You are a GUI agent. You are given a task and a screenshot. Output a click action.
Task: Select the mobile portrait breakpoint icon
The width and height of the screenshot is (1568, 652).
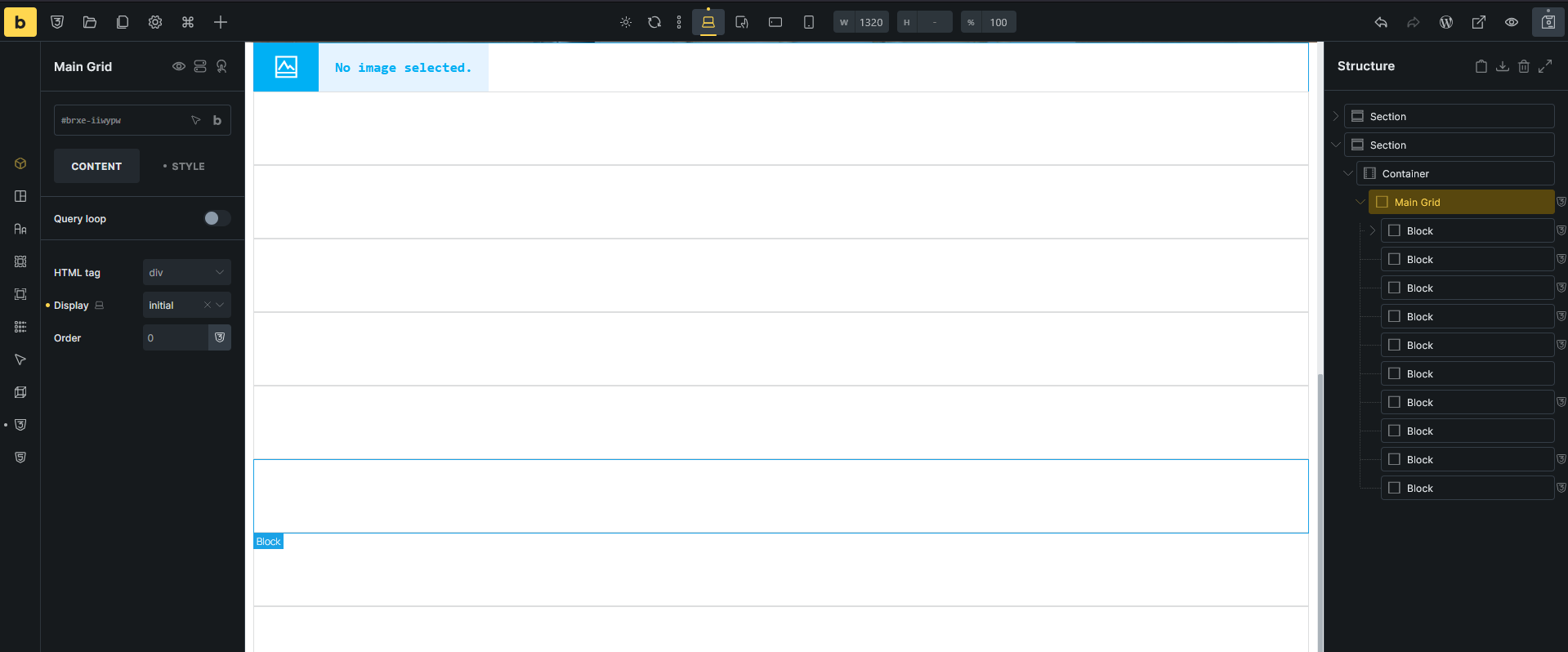pyautogui.click(x=809, y=22)
